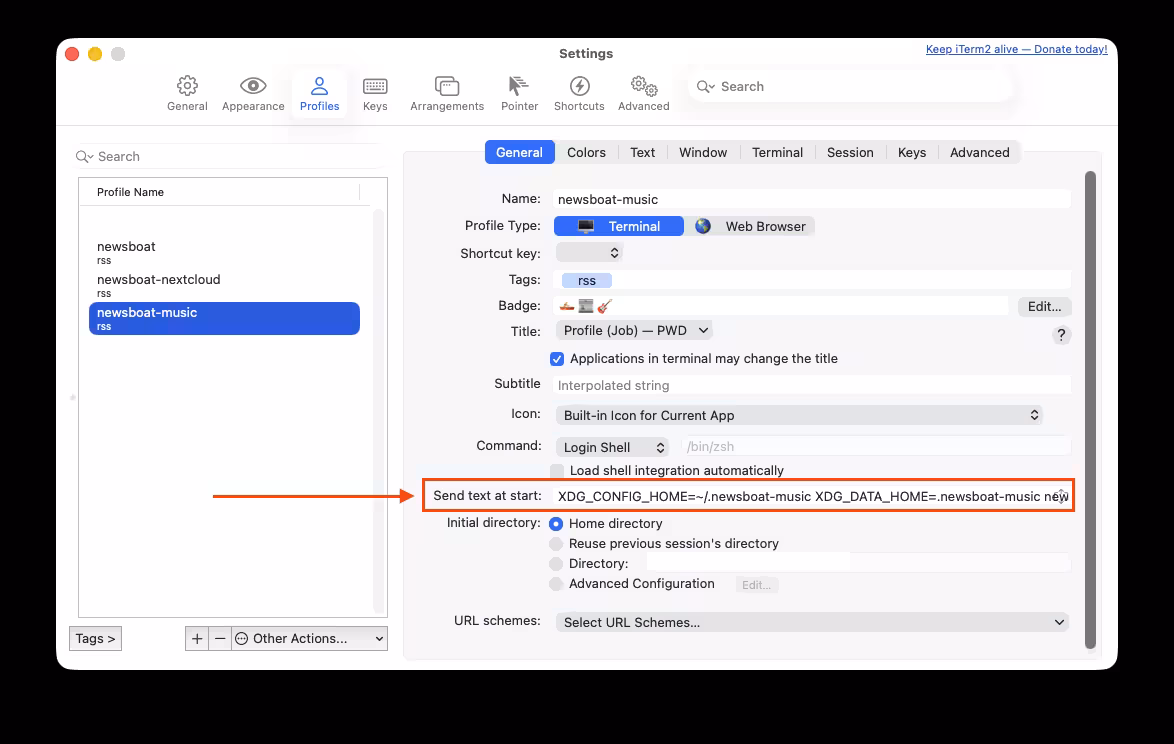
Task: Select Reuse previous session's directory option
Action: [556, 544]
